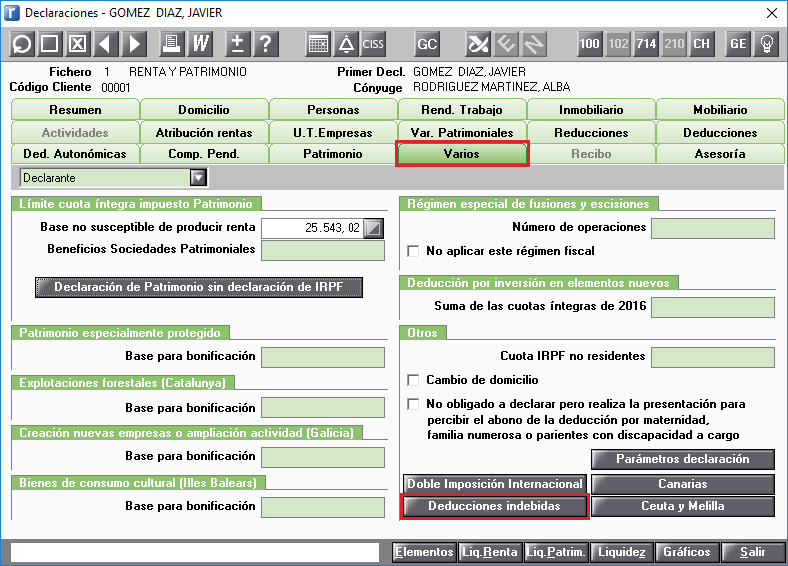Click the light bulb toolbar icon

tap(766, 44)
